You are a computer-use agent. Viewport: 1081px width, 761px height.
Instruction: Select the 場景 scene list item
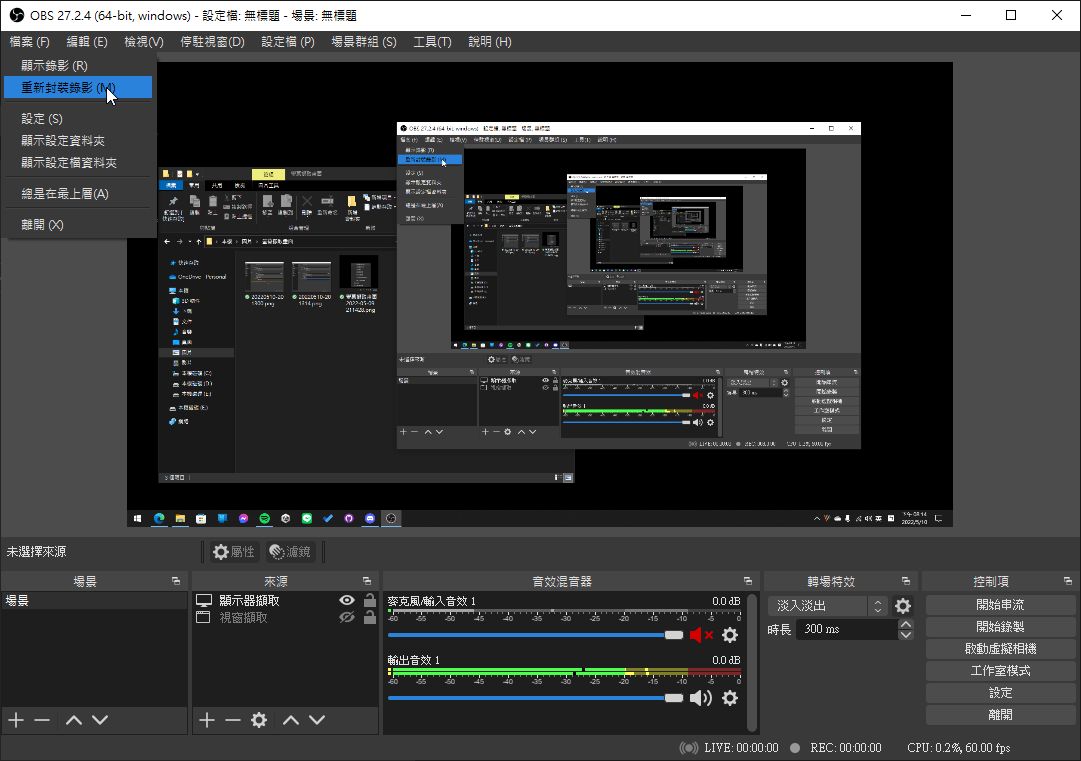coord(94,600)
